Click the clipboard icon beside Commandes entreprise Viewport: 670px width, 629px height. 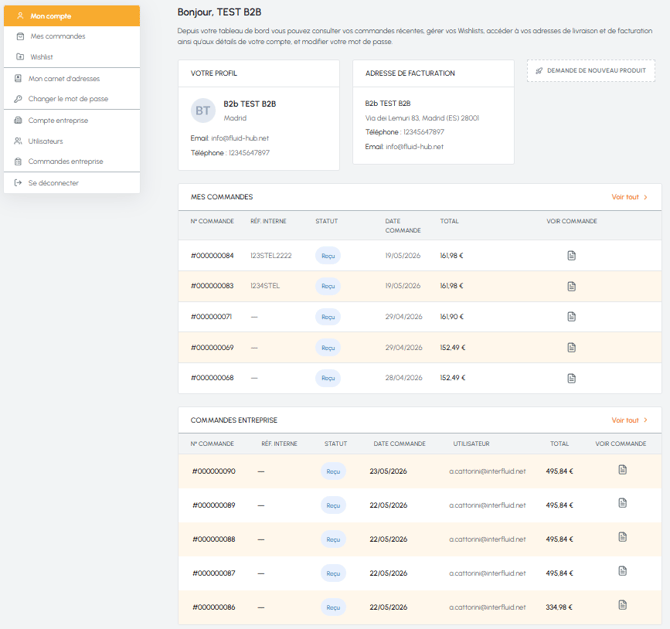pos(18,161)
